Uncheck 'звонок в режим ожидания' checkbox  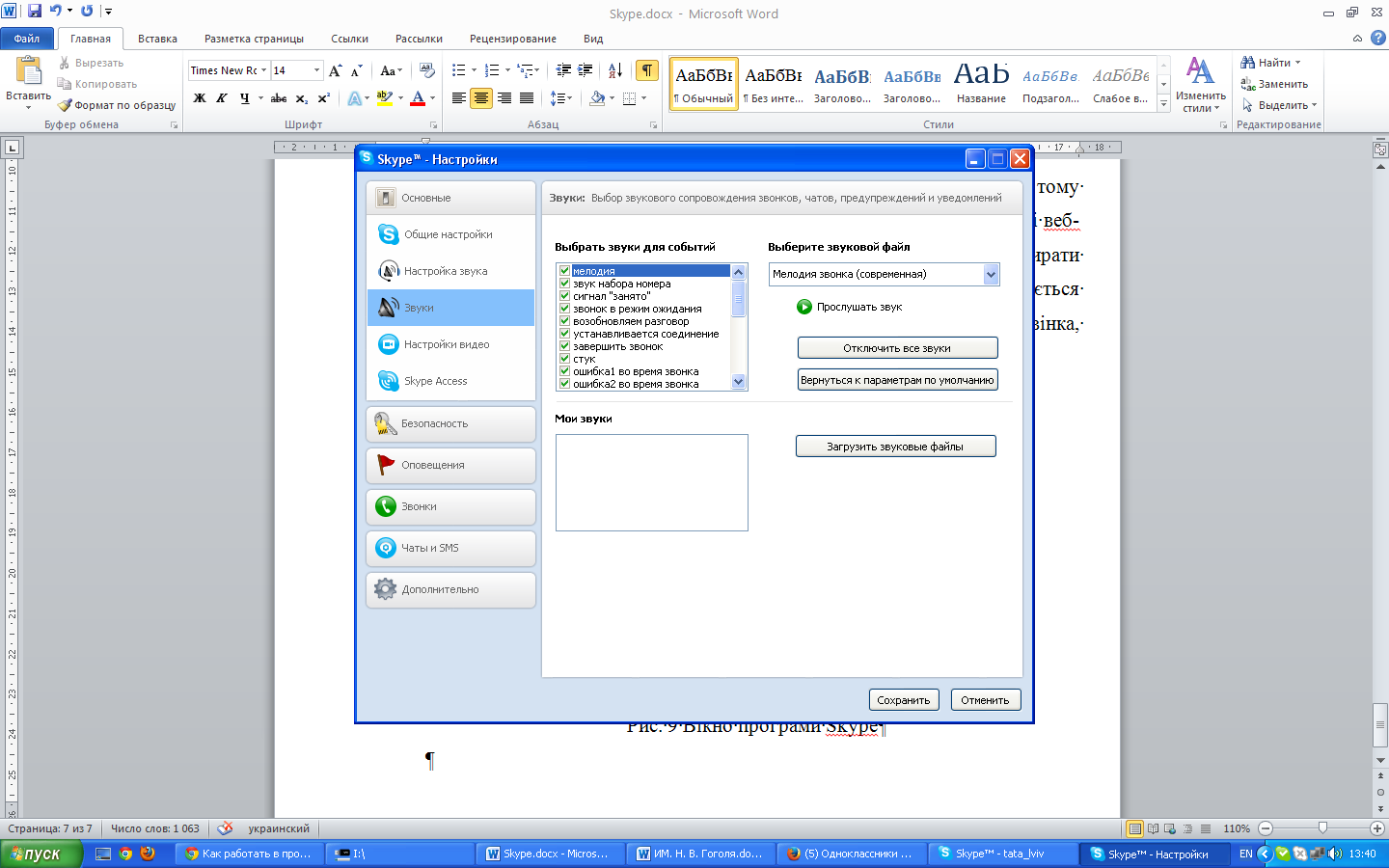[x=565, y=309]
